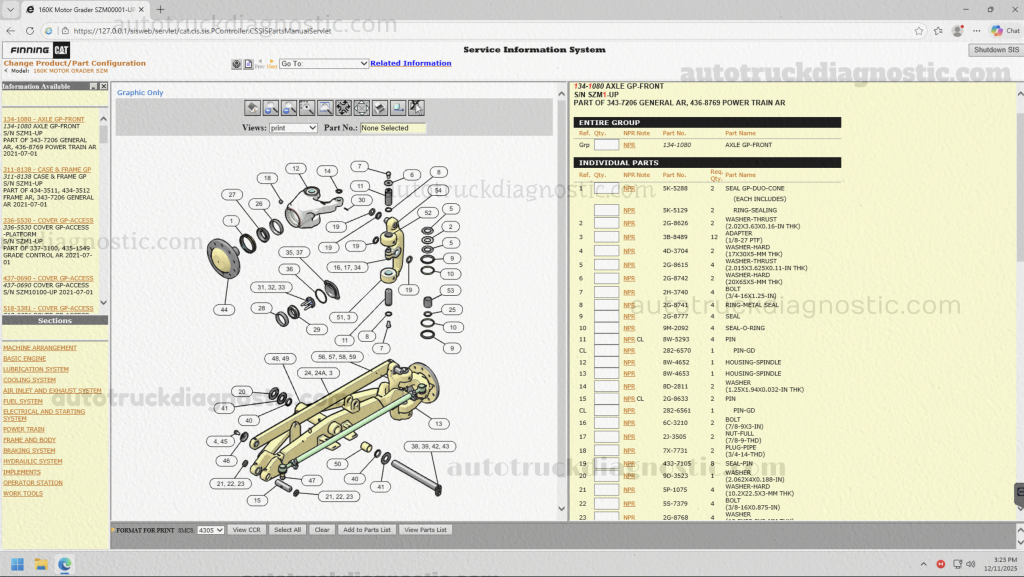Refresh the browser page
Screen dimensions: 1024x577
pos(29,31)
